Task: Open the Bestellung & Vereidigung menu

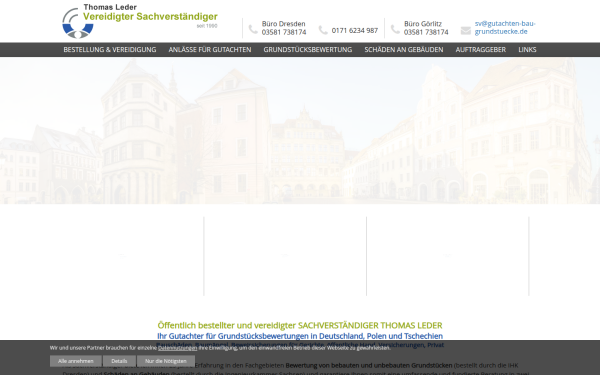Action: tap(110, 49)
